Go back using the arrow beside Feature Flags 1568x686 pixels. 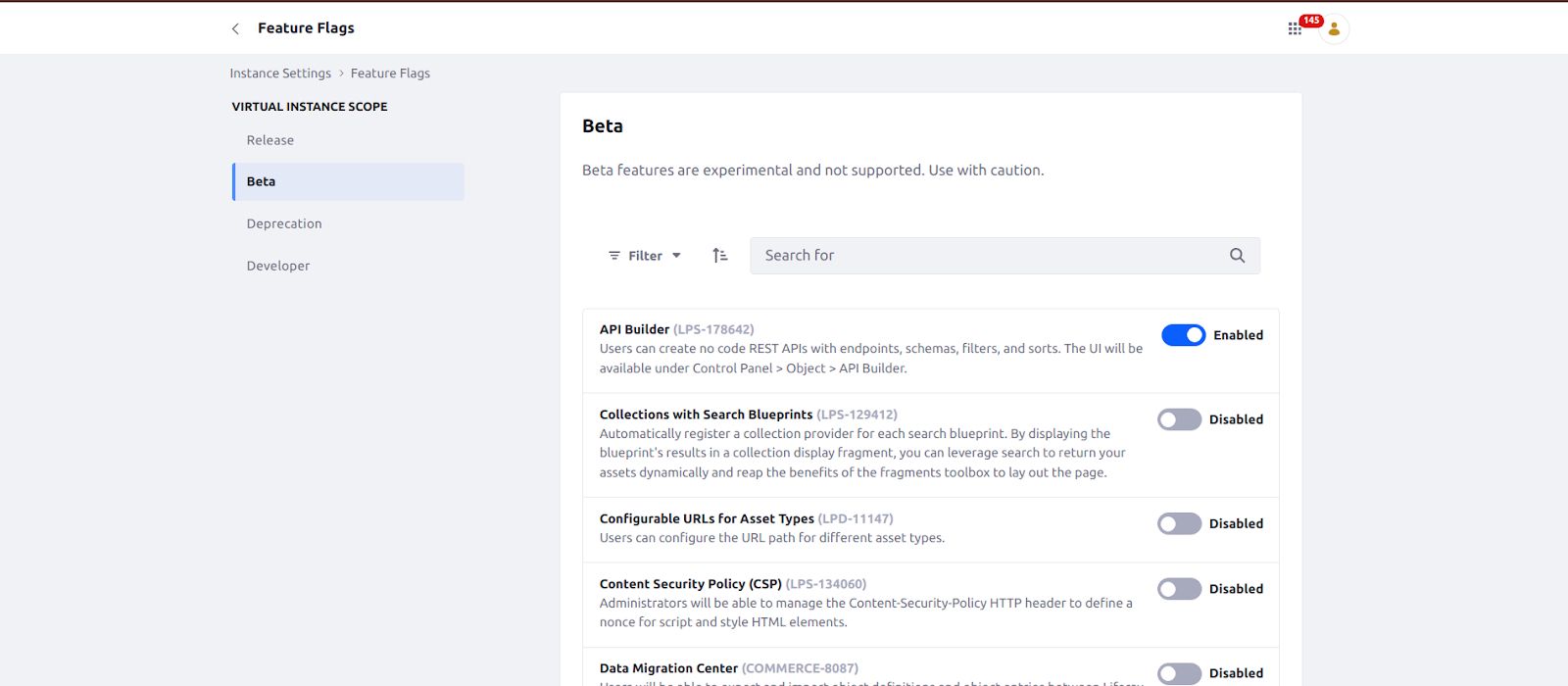(235, 28)
